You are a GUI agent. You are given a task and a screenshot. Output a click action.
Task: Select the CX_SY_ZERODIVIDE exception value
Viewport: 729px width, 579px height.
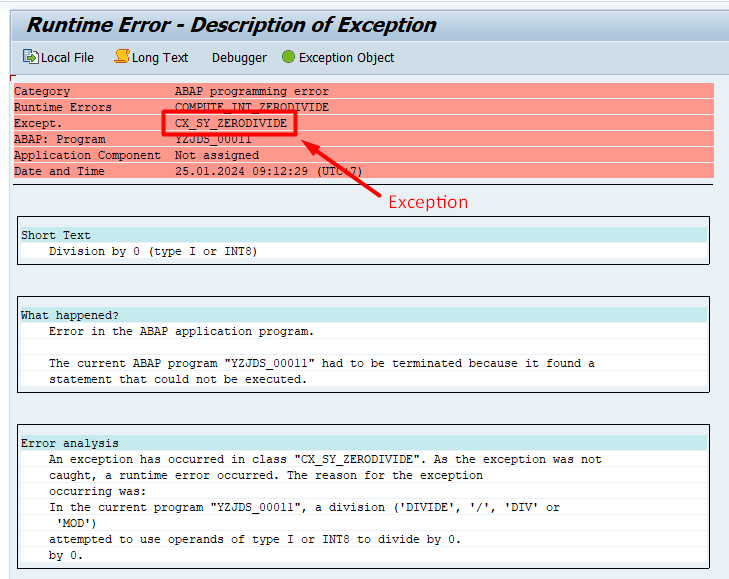[231, 123]
